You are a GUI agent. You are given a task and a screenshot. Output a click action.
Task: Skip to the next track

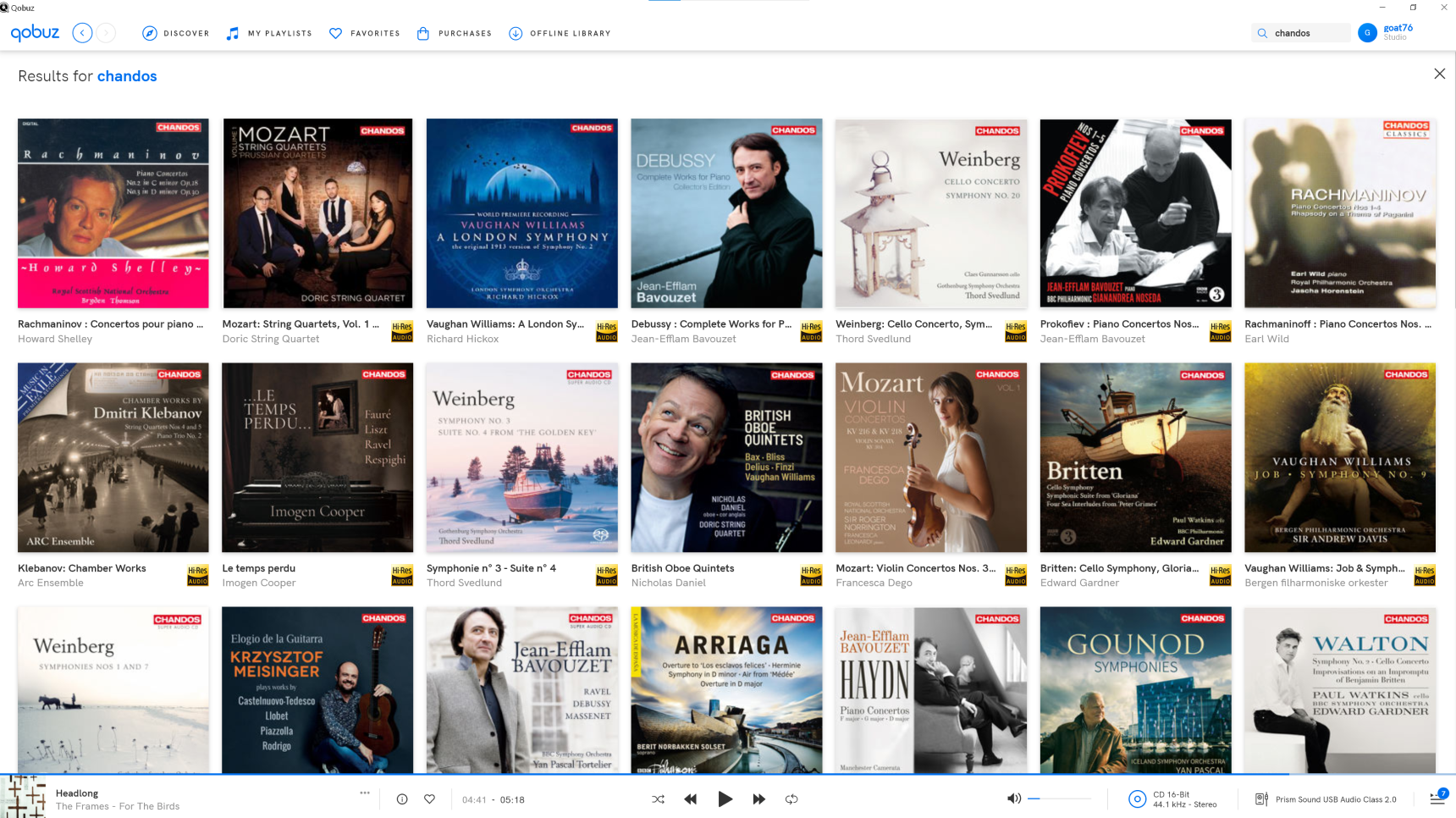click(759, 799)
